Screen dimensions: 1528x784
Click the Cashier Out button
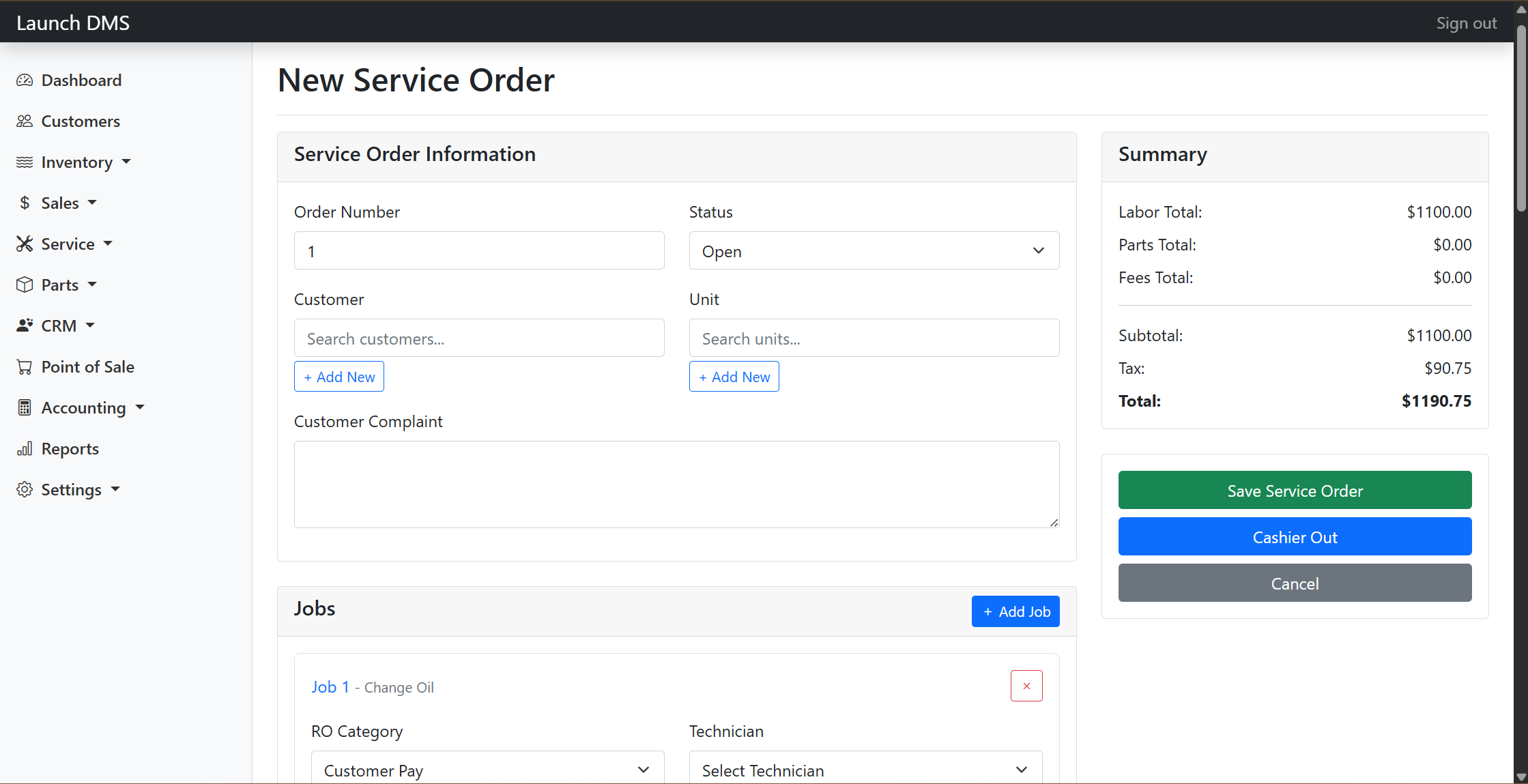pyautogui.click(x=1294, y=536)
